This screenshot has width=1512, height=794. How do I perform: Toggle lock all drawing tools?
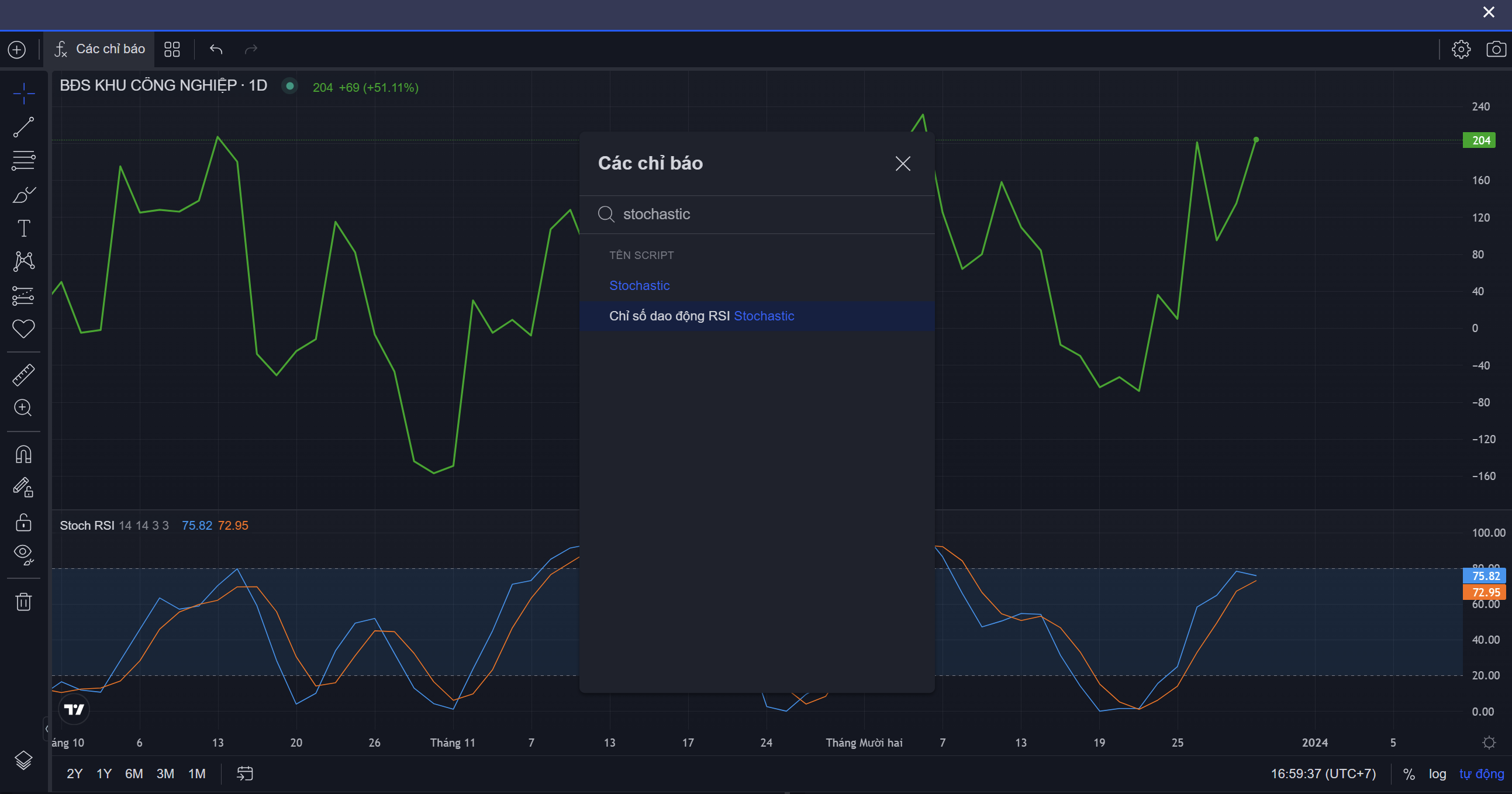pyautogui.click(x=23, y=522)
